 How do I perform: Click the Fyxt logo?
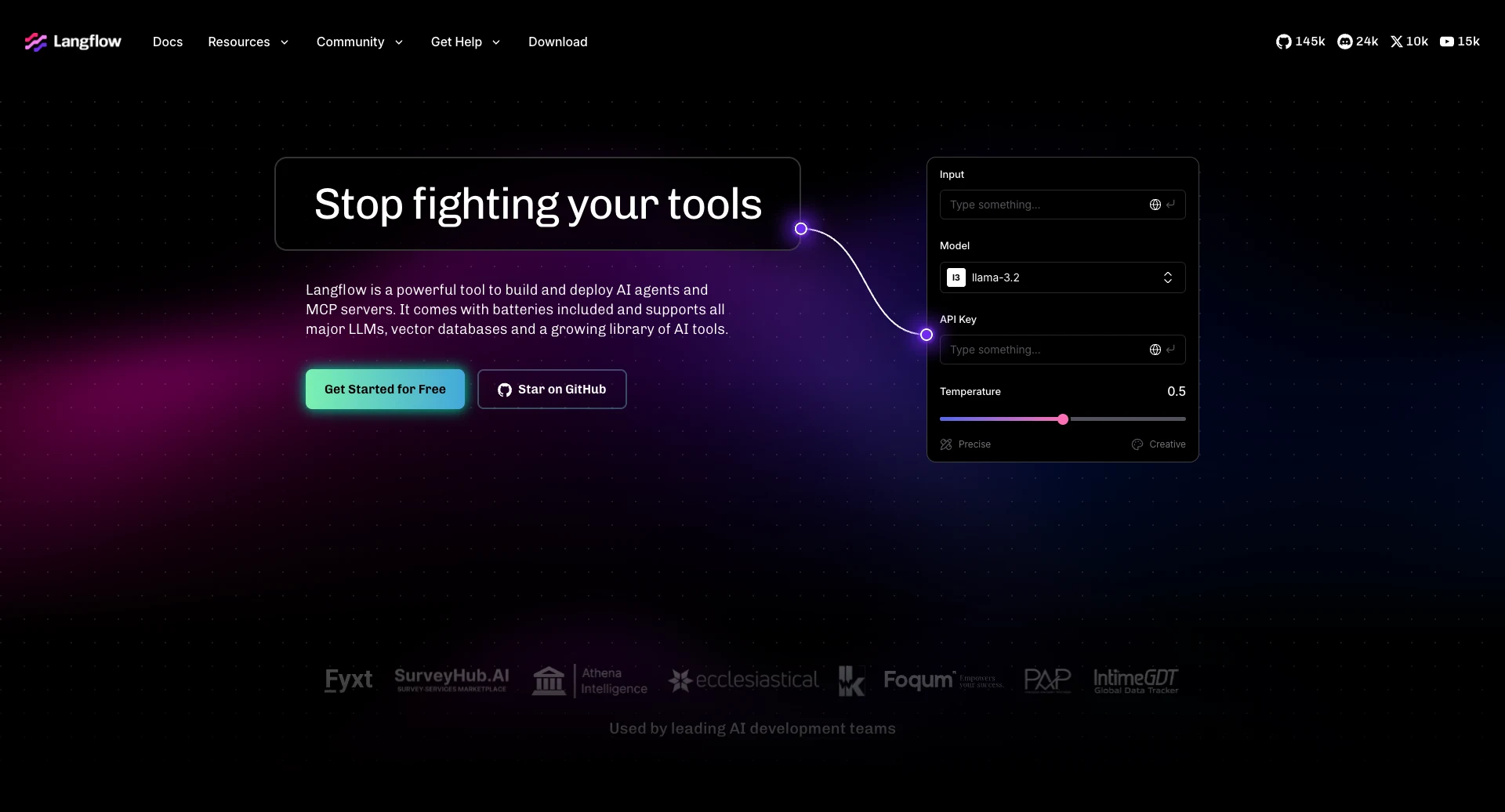pyautogui.click(x=349, y=680)
